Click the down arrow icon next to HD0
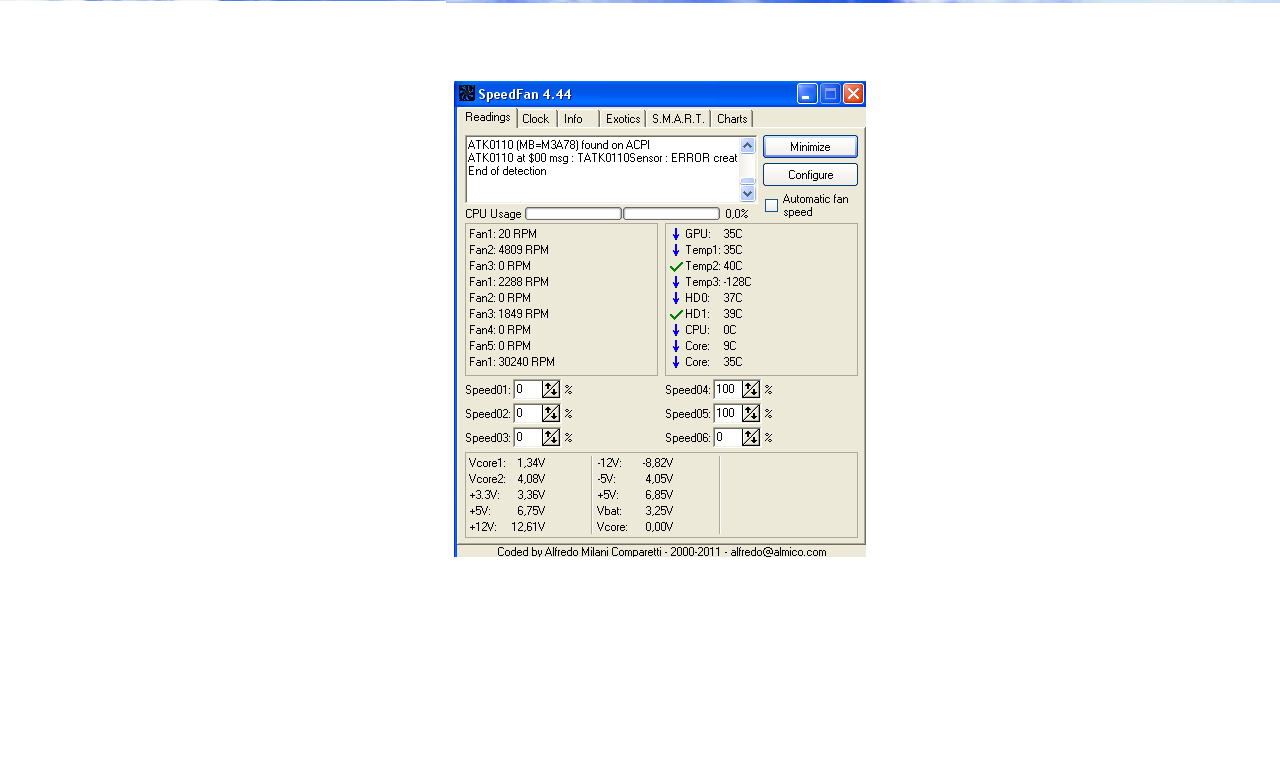 click(676, 298)
